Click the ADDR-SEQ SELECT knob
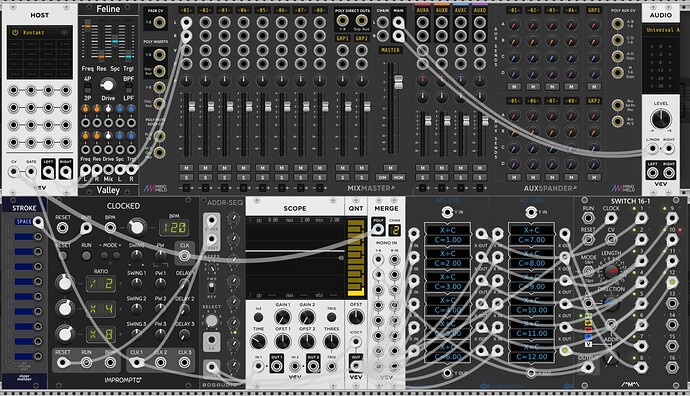 tap(212, 320)
